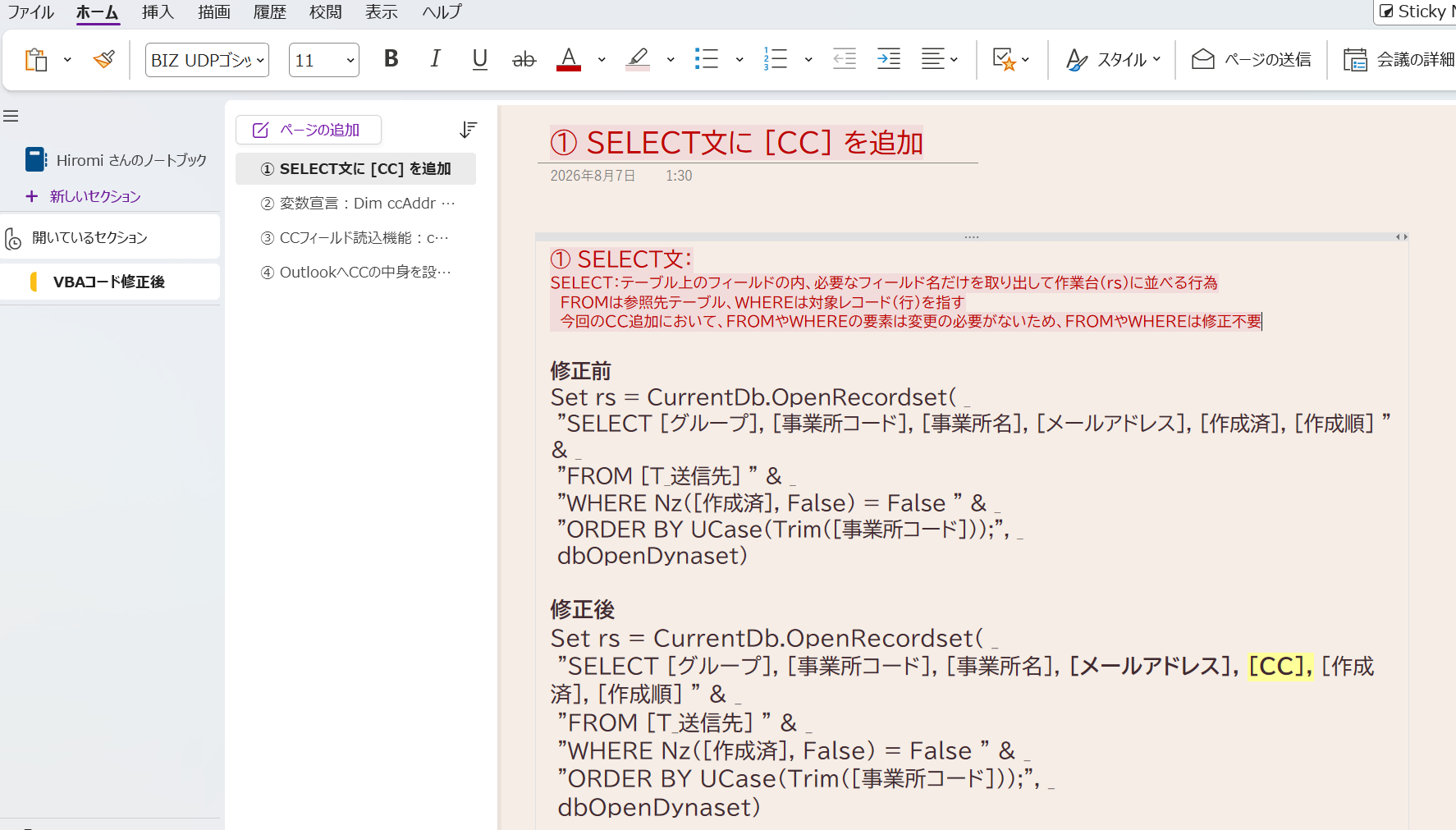This screenshot has height=830, width=1456.
Task: Click the note container width arrows
Action: coord(1402,236)
